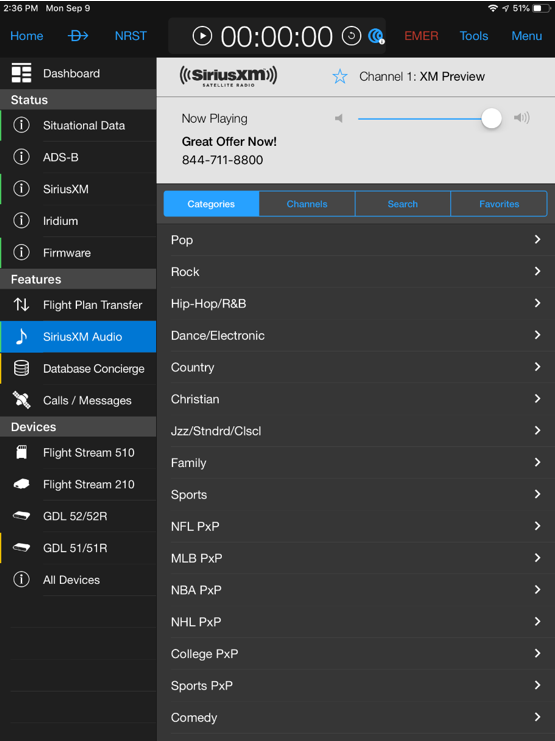Favorite Channel 1 with the star icon
555x741 pixels.
click(339, 76)
